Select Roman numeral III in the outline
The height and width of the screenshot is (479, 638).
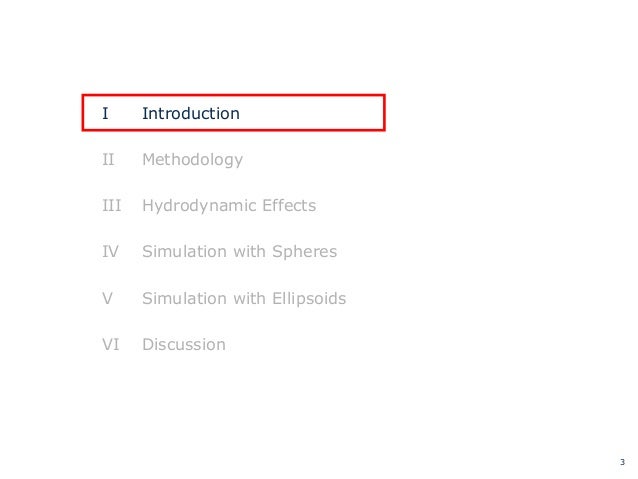(111, 206)
